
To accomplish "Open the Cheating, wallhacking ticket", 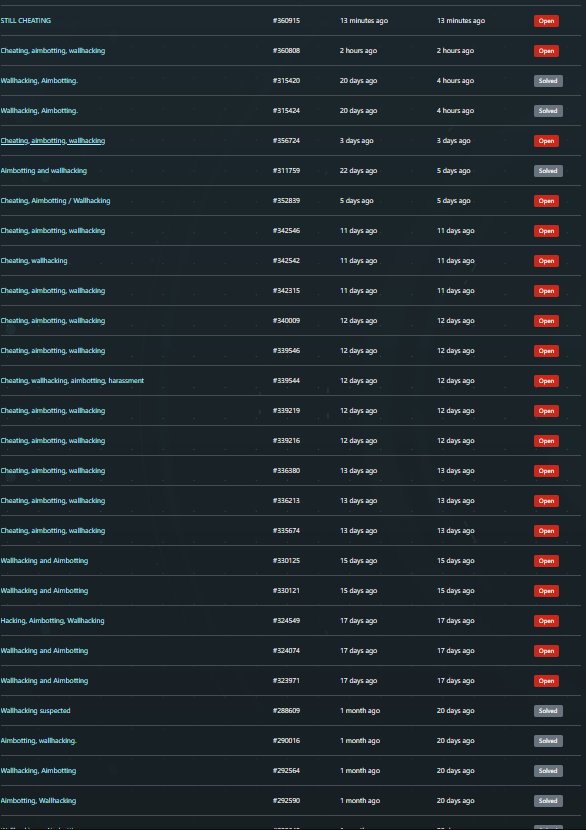I will click(x=34, y=260).
